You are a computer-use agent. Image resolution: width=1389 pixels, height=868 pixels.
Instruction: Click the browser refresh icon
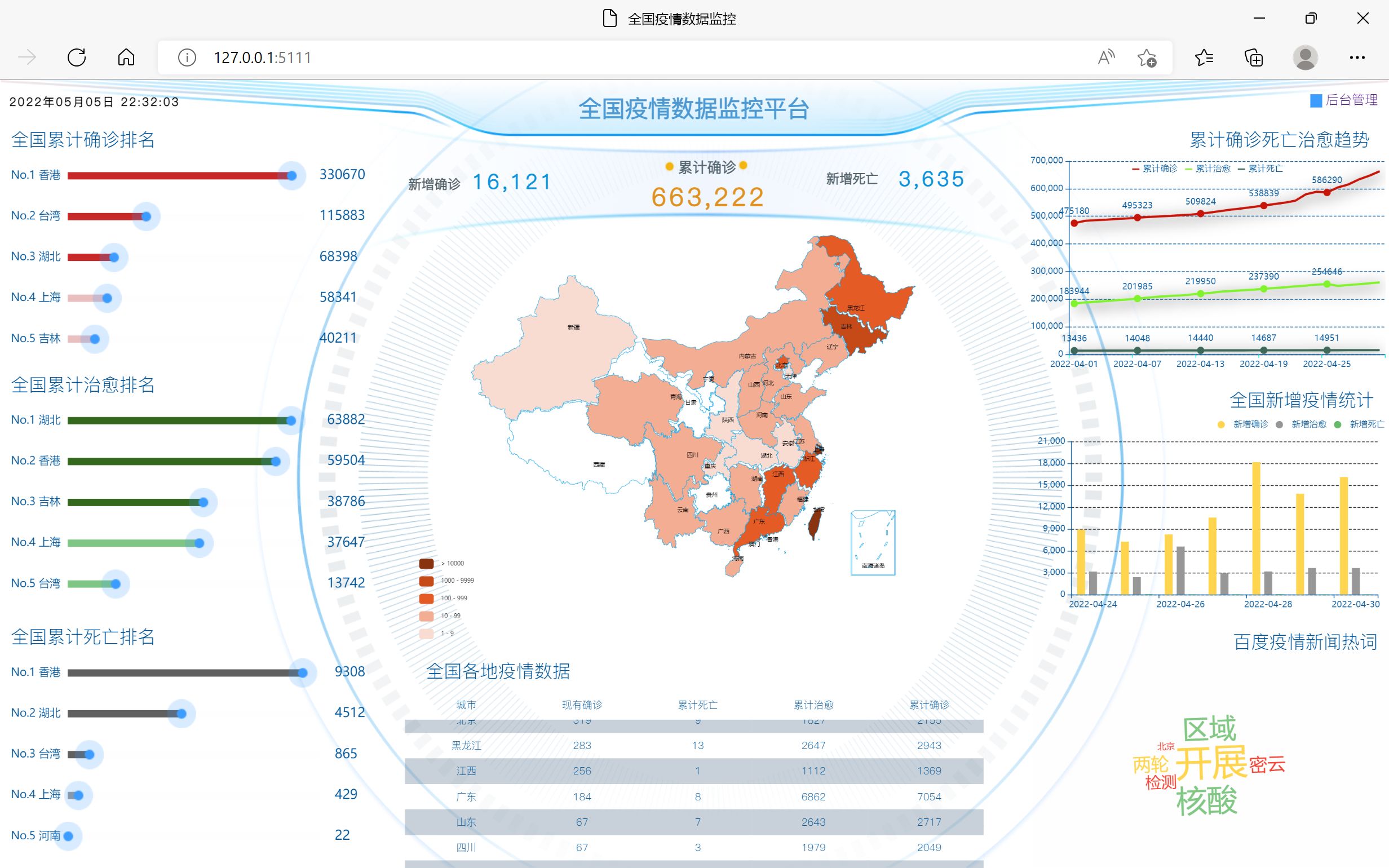point(76,57)
